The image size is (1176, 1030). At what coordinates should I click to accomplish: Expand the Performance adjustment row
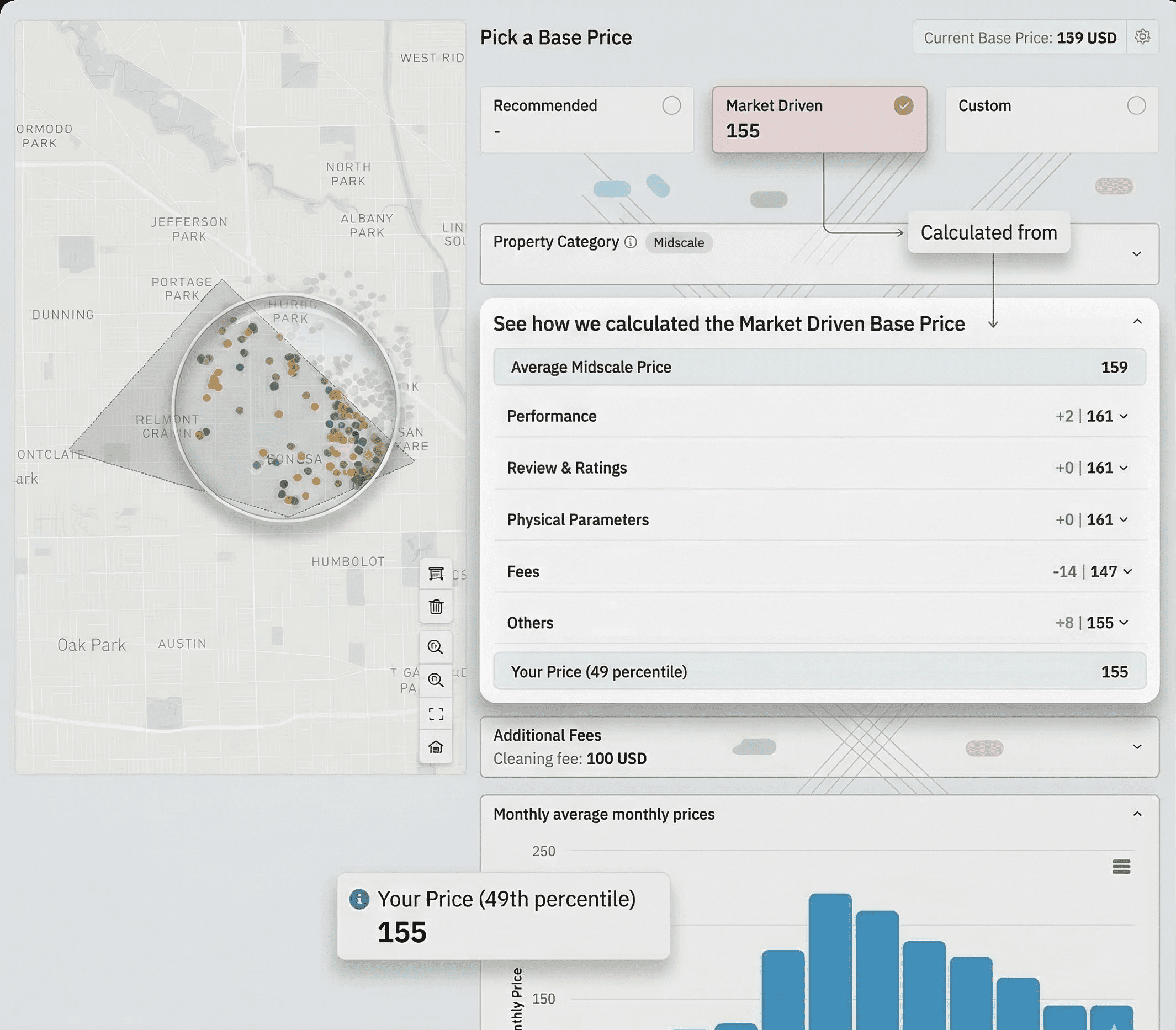[1124, 416]
